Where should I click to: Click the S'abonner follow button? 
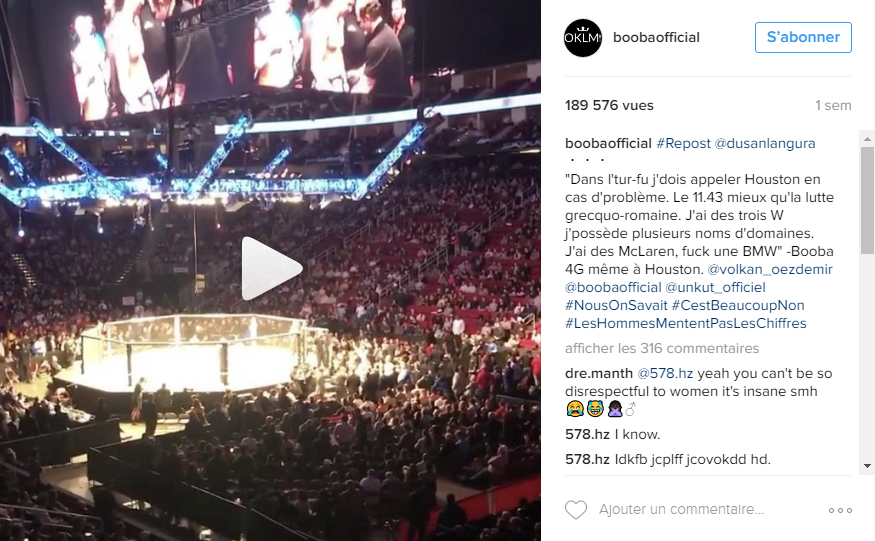tap(803, 37)
